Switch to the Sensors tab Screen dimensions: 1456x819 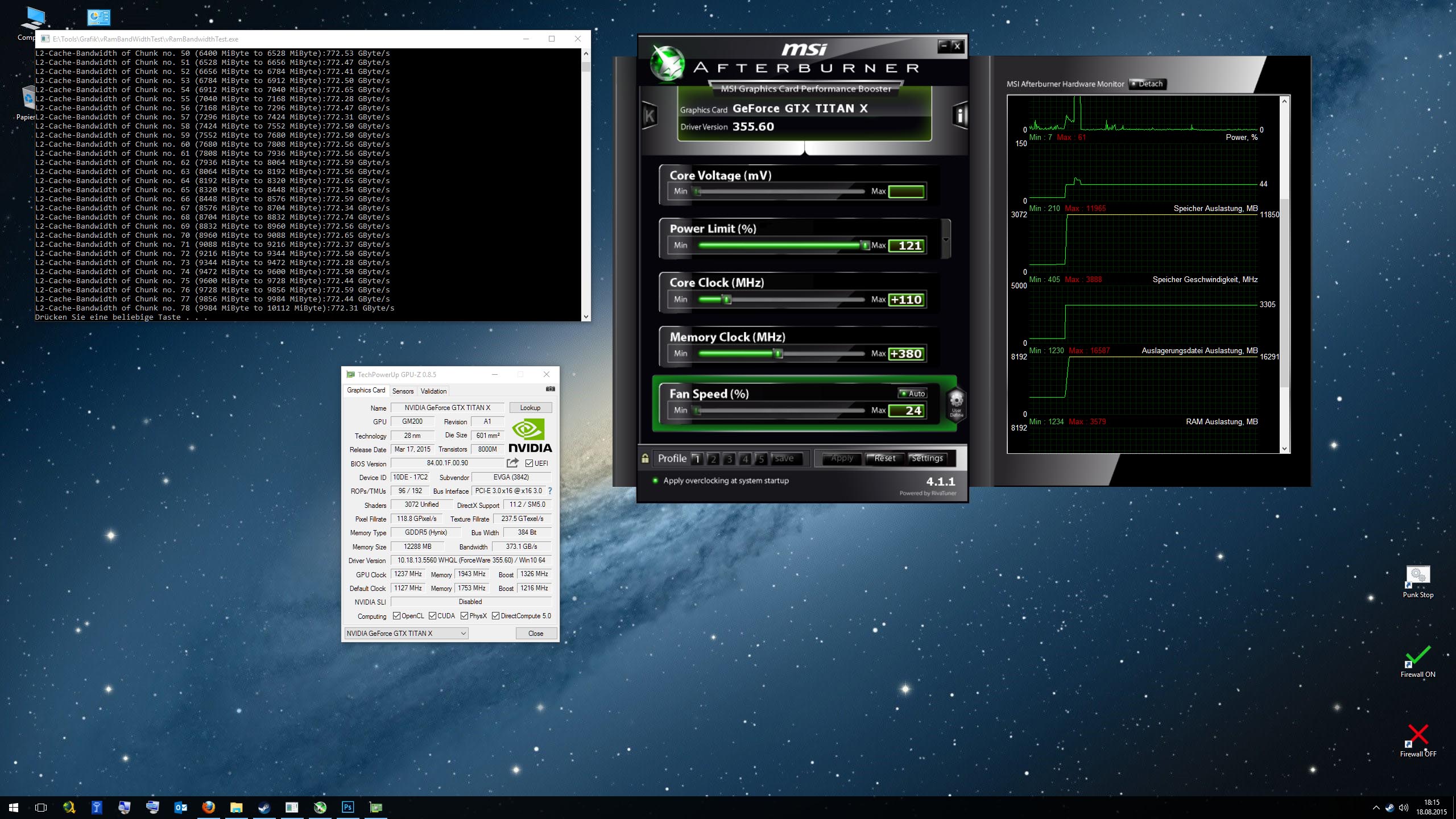(403, 391)
